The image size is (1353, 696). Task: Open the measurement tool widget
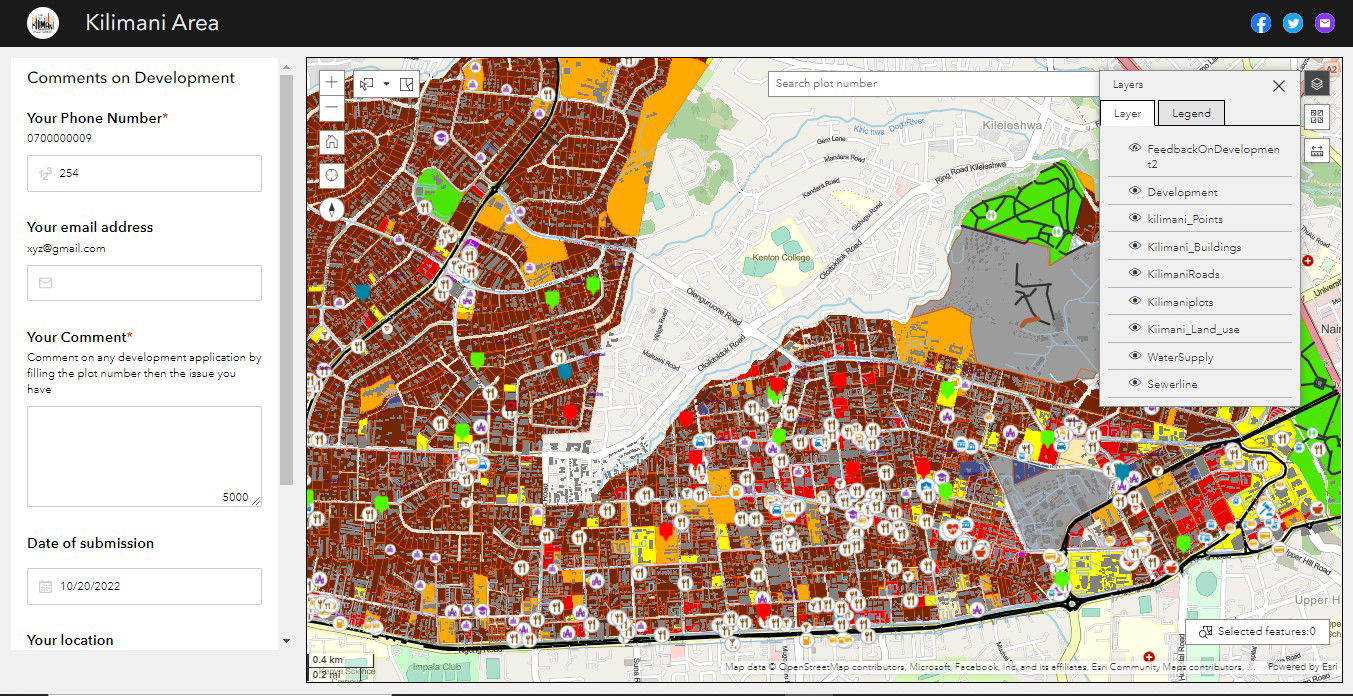1317,151
